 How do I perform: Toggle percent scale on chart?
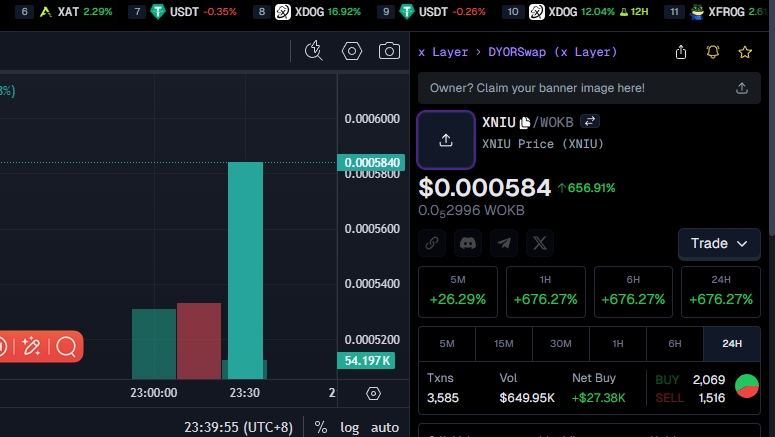coord(321,427)
